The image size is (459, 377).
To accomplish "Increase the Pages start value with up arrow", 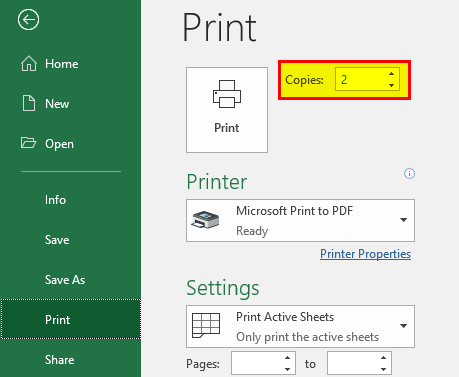I will pos(287,358).
